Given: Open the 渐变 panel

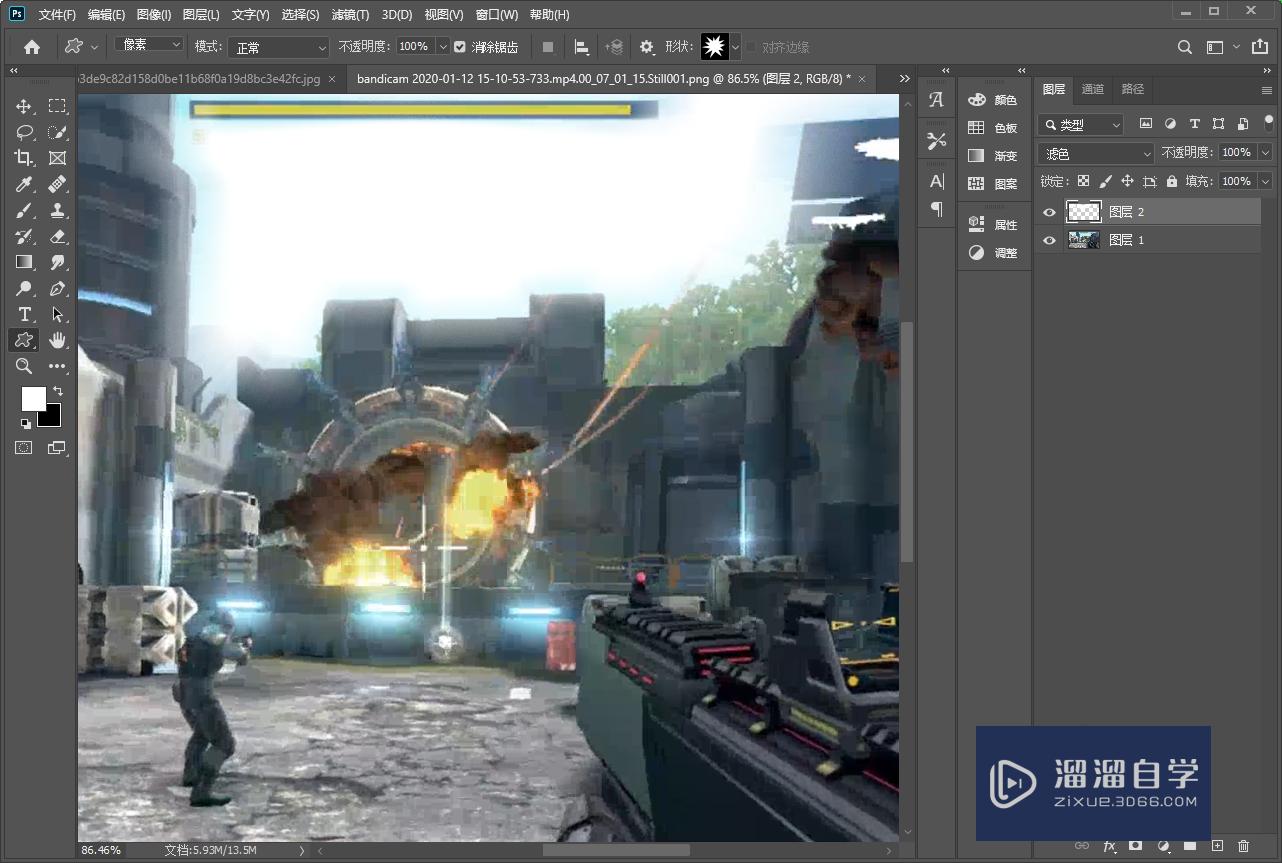Looking at the screenshot, I should 992,156.
